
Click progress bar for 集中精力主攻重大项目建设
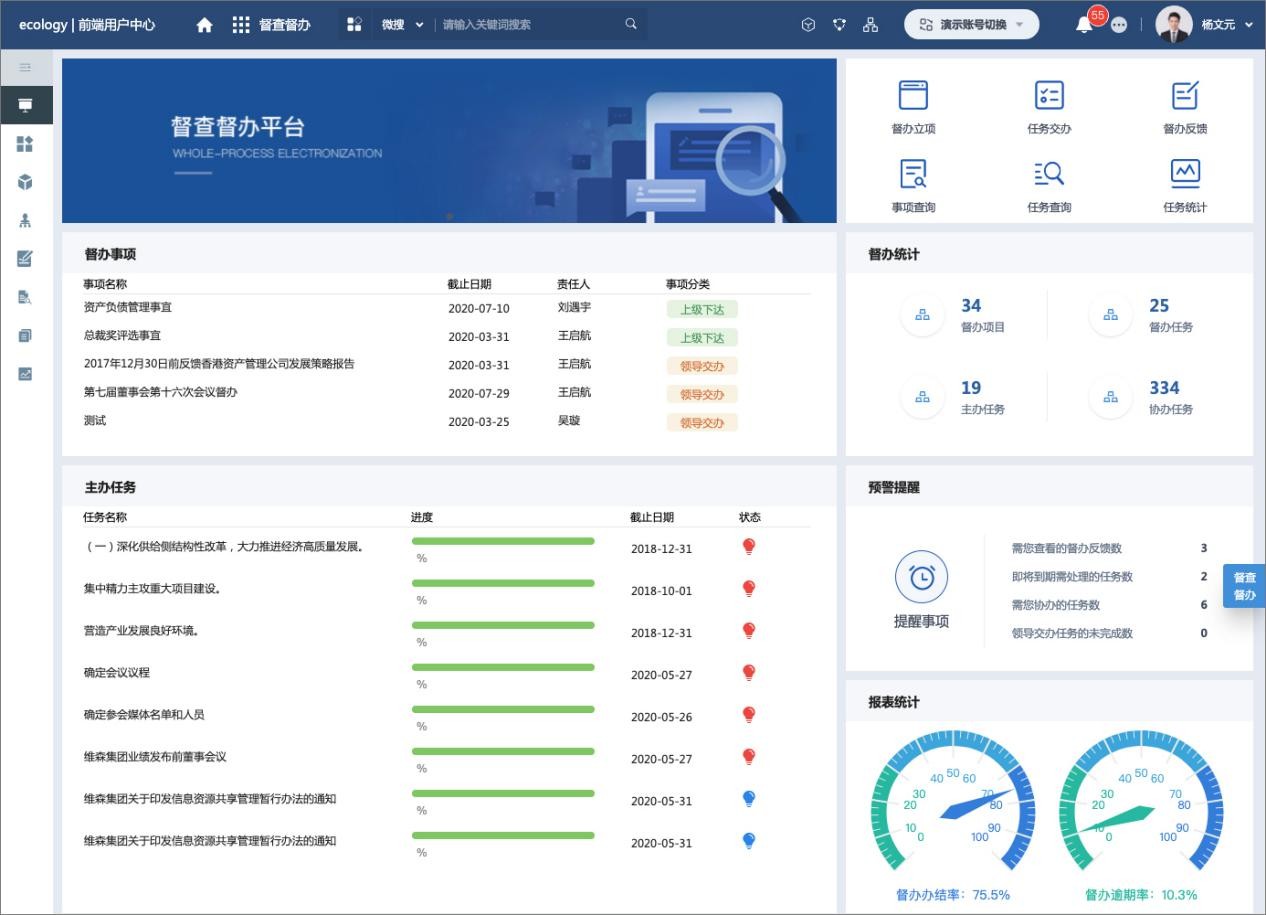pyautogui.click(x=502, y=583)
